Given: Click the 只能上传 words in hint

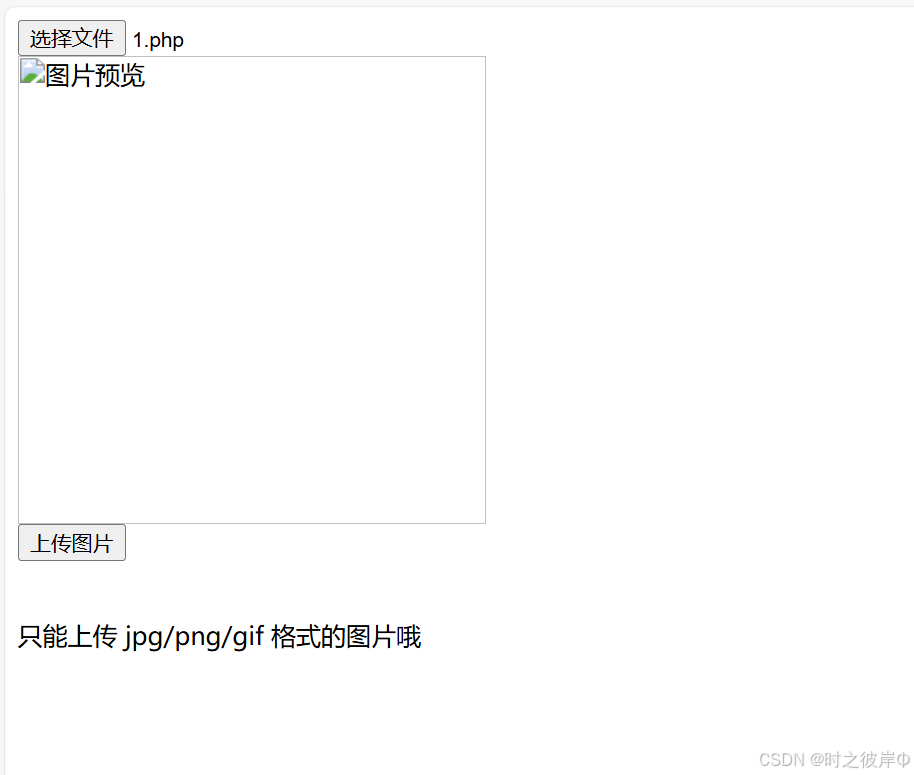Looking at the screenshot, I should pos(67,636).
